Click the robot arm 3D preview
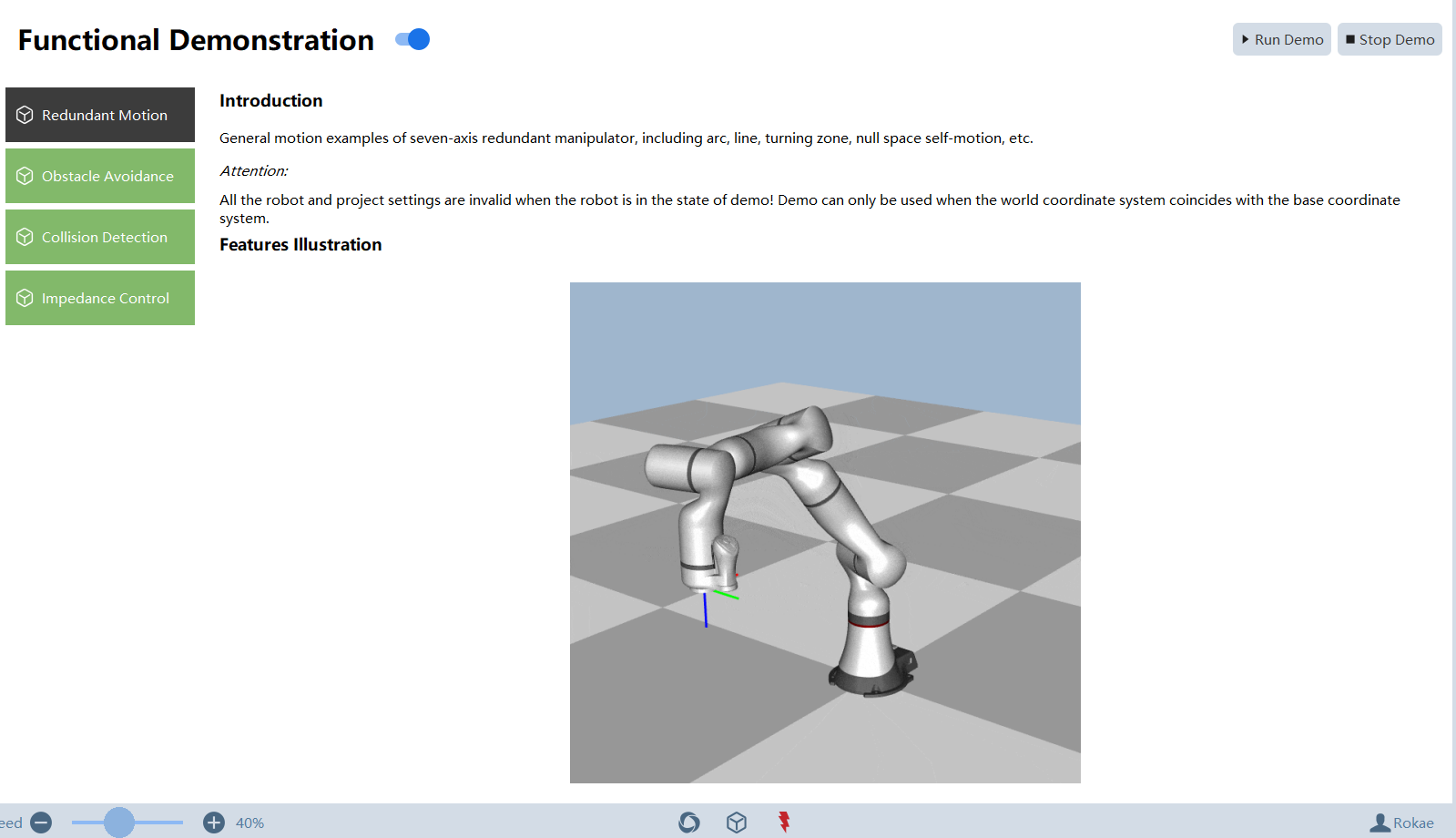The image size is (1456, 838). [x=825, y=533]
